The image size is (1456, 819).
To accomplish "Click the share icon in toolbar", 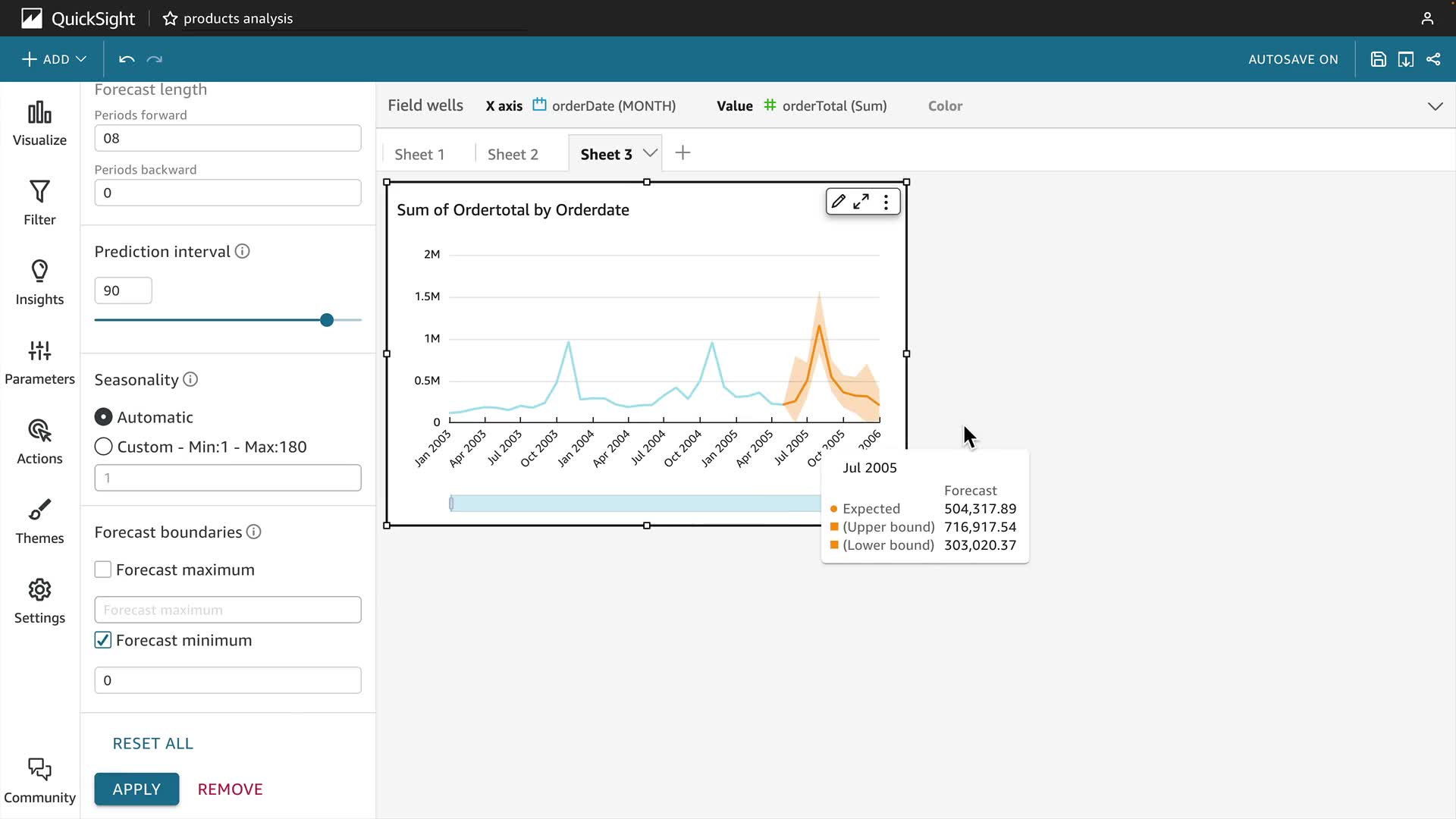I will pyautogui.click(x=1433, y=59).
